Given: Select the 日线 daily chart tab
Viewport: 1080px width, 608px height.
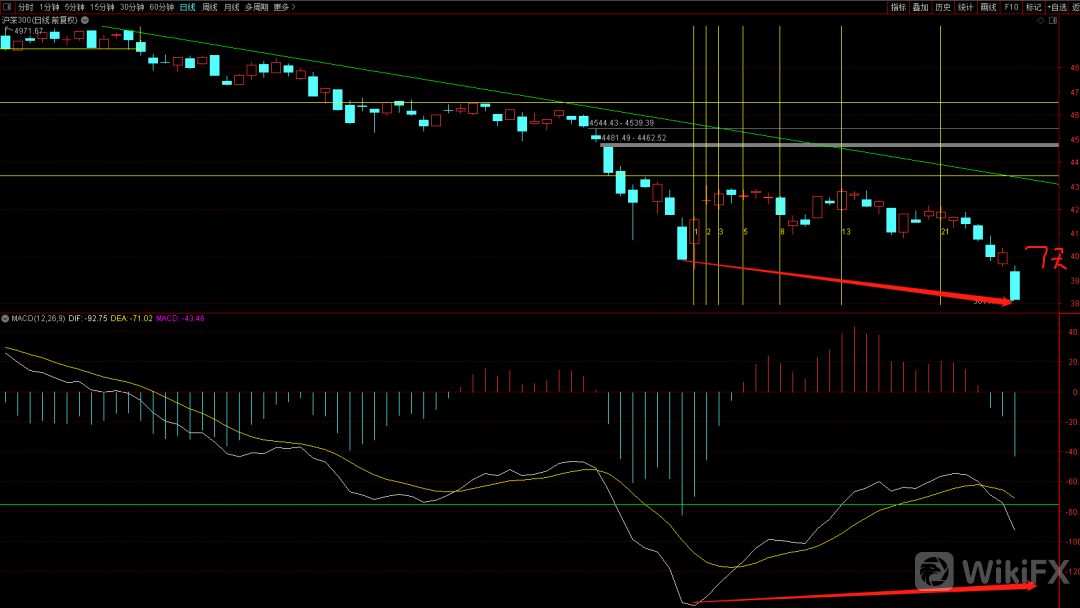Looking at the screenshot, I should pos(187,7).
